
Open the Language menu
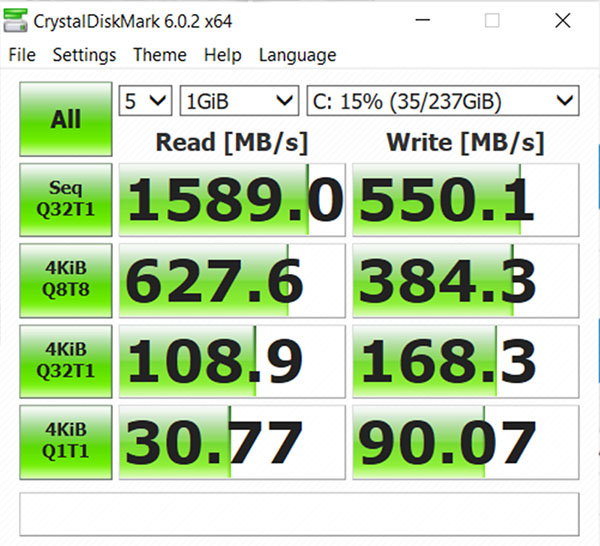point(297,55)
